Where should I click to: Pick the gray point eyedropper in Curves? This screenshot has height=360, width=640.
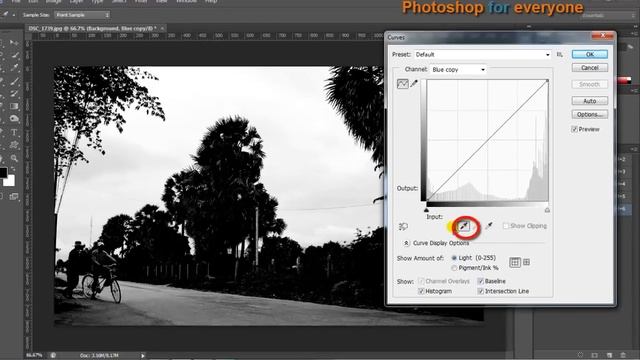[464, 226]
